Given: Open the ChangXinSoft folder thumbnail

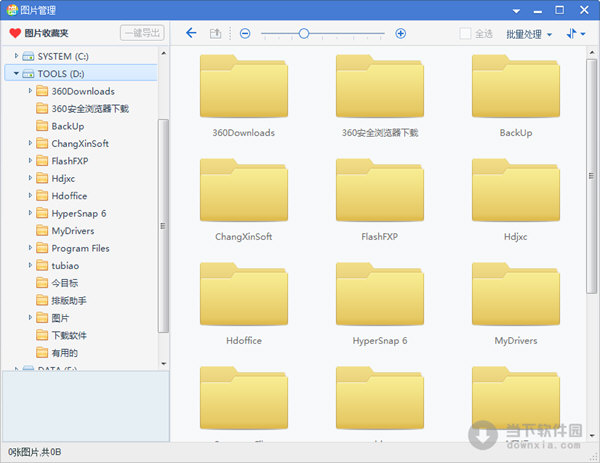Looking at the screenshot, I should [x=244, y=190].
